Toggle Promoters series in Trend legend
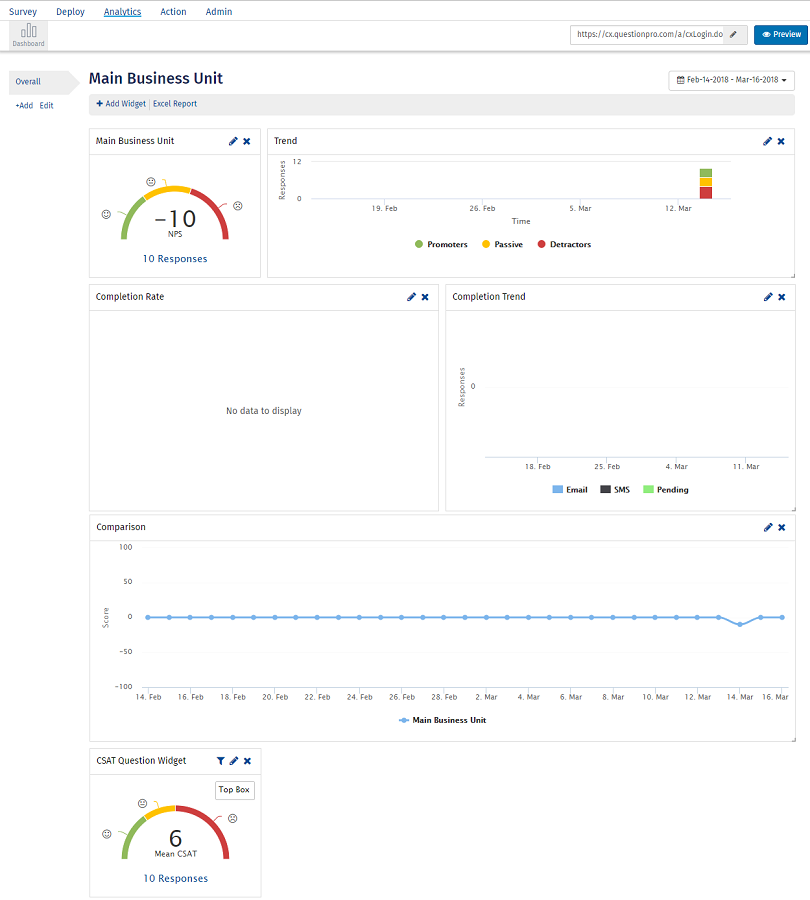Image resolution: width=810 pixels, height=900 pixels. [x=440, y=244]
